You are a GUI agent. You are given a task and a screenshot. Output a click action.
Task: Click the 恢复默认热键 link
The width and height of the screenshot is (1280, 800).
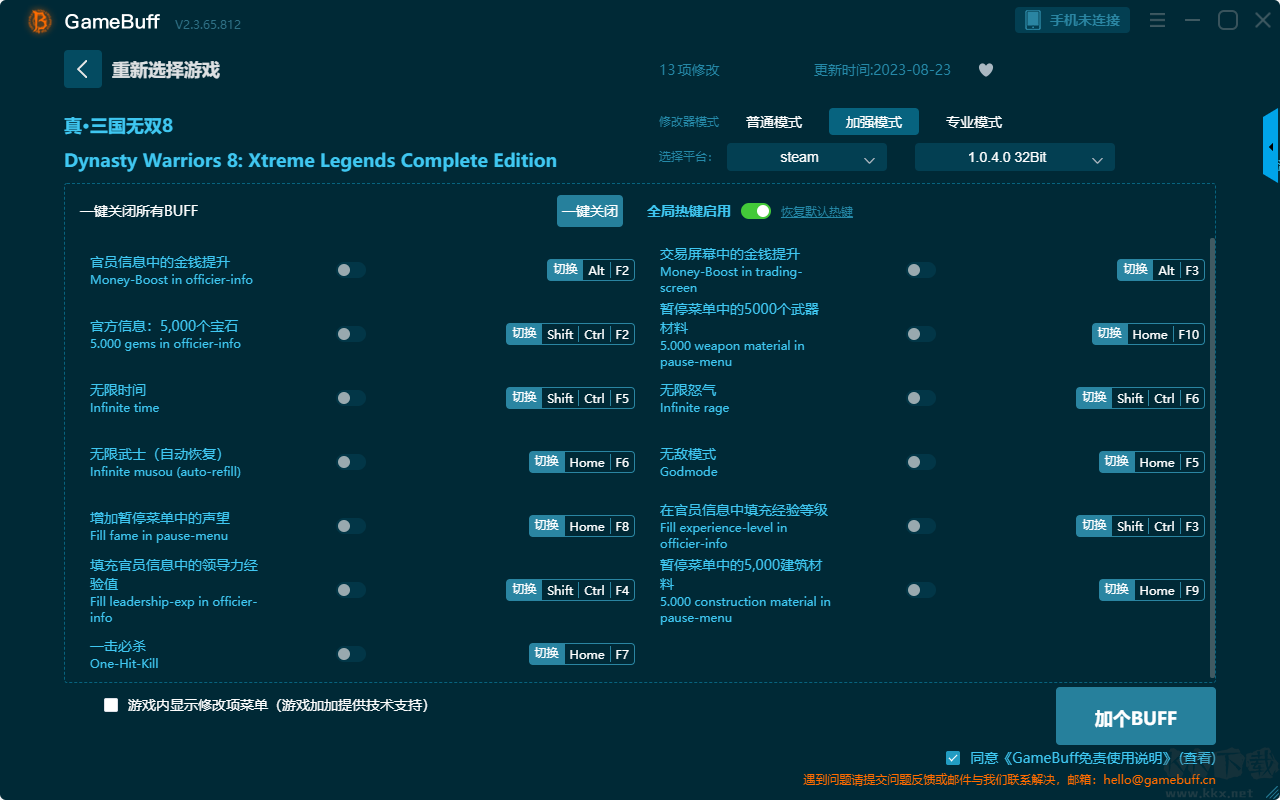[x=817, y=212]
